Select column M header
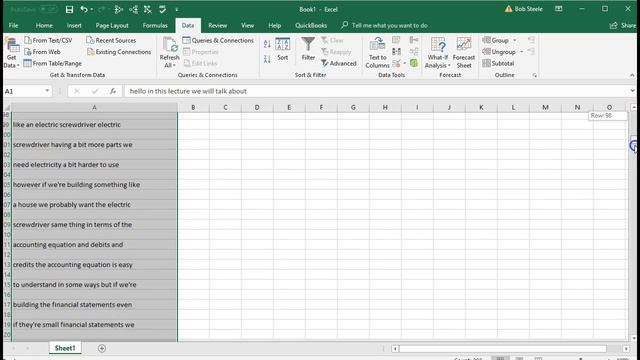This screenshot has width=640, height=360. click(545, 107)
